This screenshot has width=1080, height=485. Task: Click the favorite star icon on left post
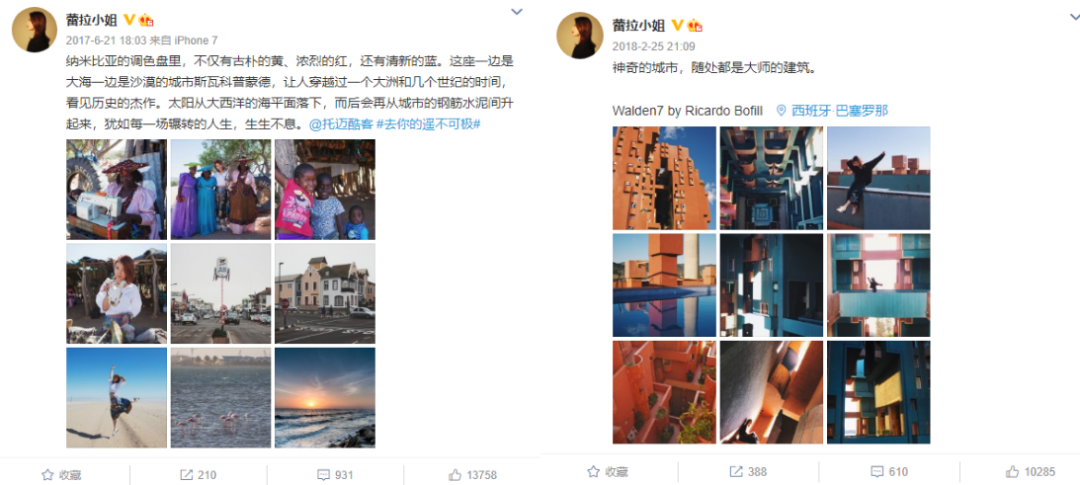(x=48, y=475)
